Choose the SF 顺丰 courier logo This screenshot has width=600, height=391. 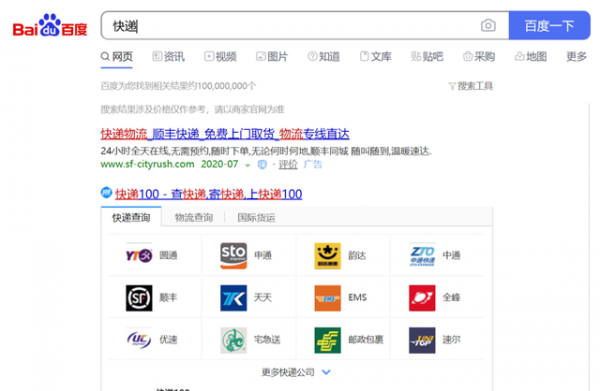(139, 298)
